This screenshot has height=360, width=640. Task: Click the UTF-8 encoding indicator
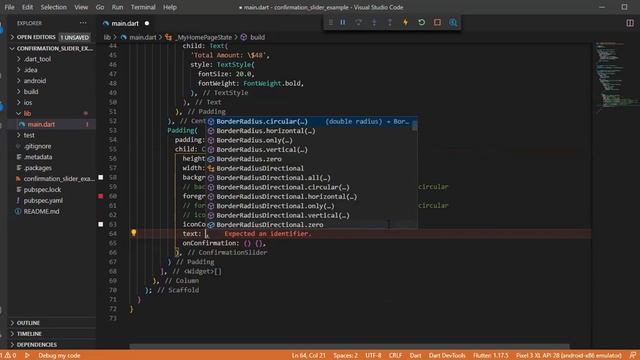(x=373, y=356)
